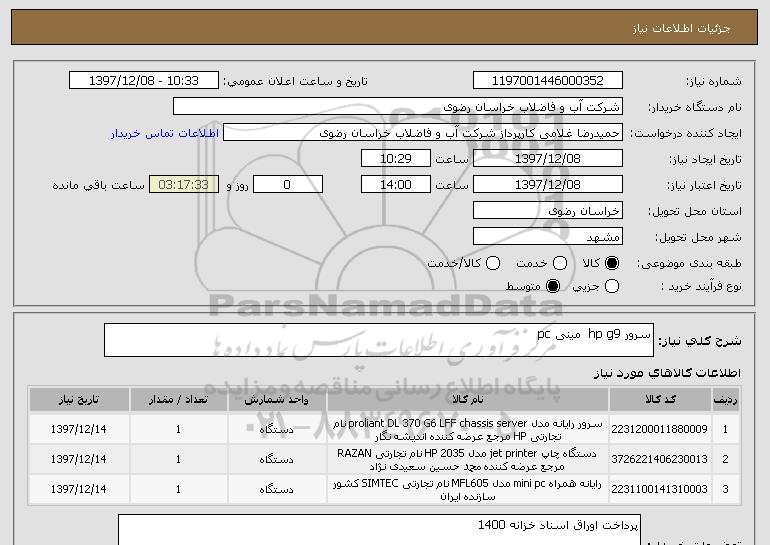The image size is (770, 545).
Task: Click the mini pc MFL605 SIMTEC item name
Action: pyautogui.click(x=468, y=490)
